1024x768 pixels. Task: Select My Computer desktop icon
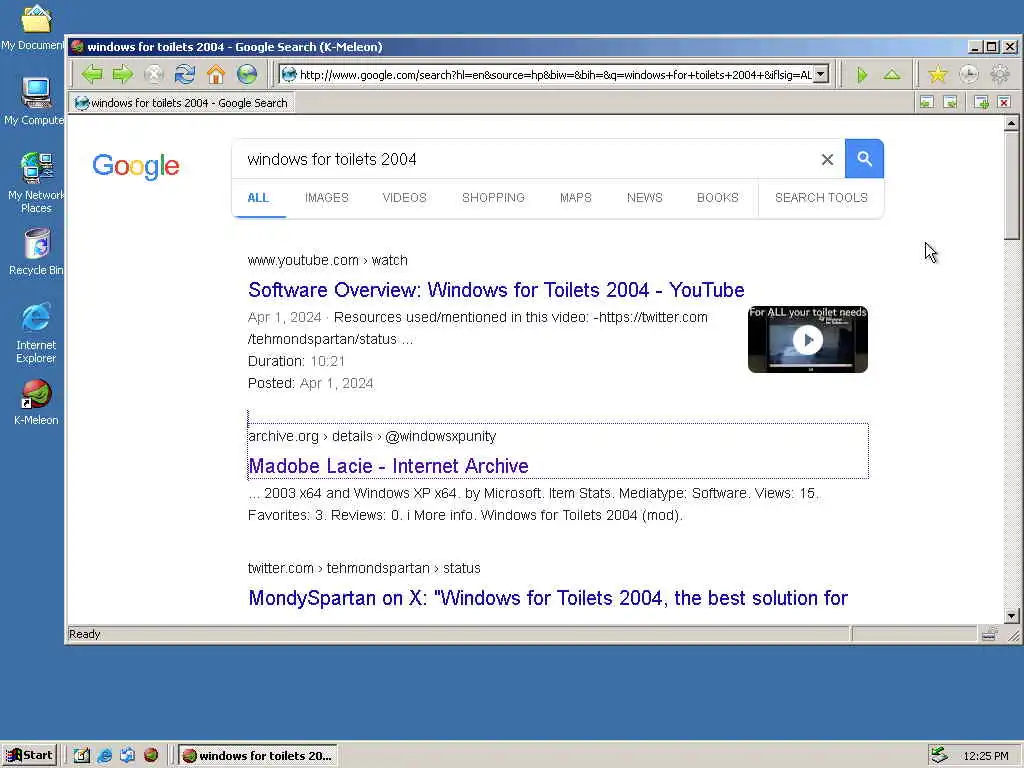pos(34,101)
